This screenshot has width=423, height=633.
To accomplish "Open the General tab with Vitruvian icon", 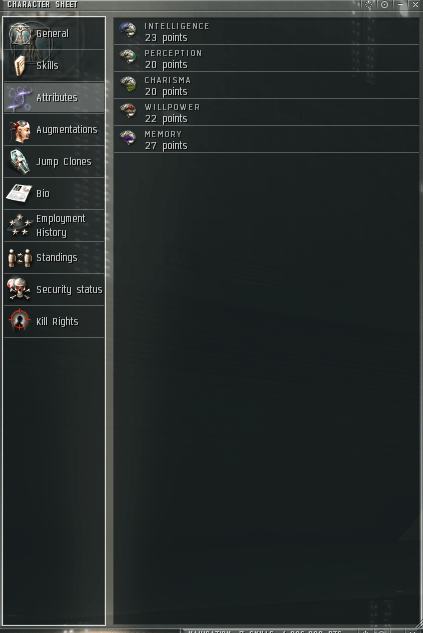I will 20,34.
